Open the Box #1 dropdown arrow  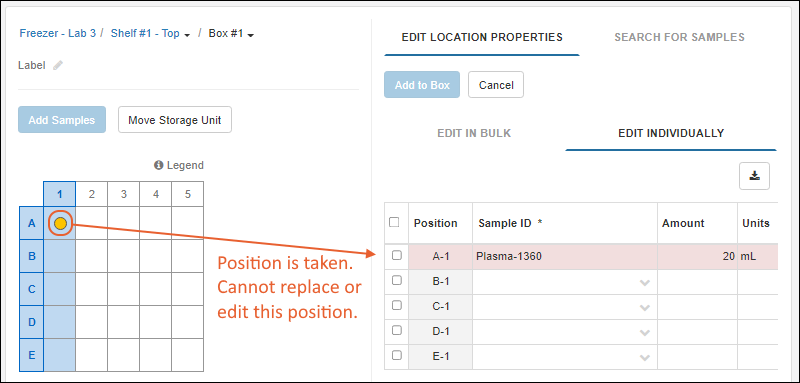click(x=251, y=35)
